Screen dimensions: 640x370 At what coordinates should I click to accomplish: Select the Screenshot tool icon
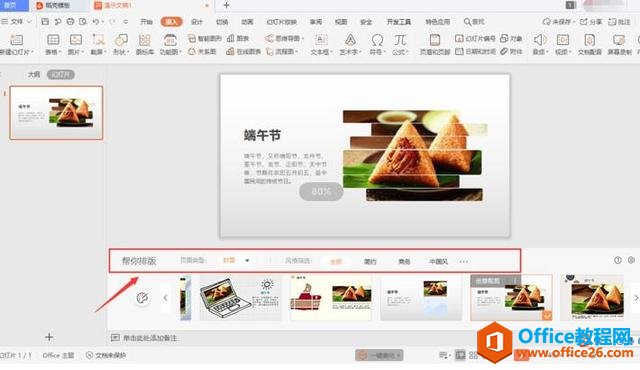98,40
